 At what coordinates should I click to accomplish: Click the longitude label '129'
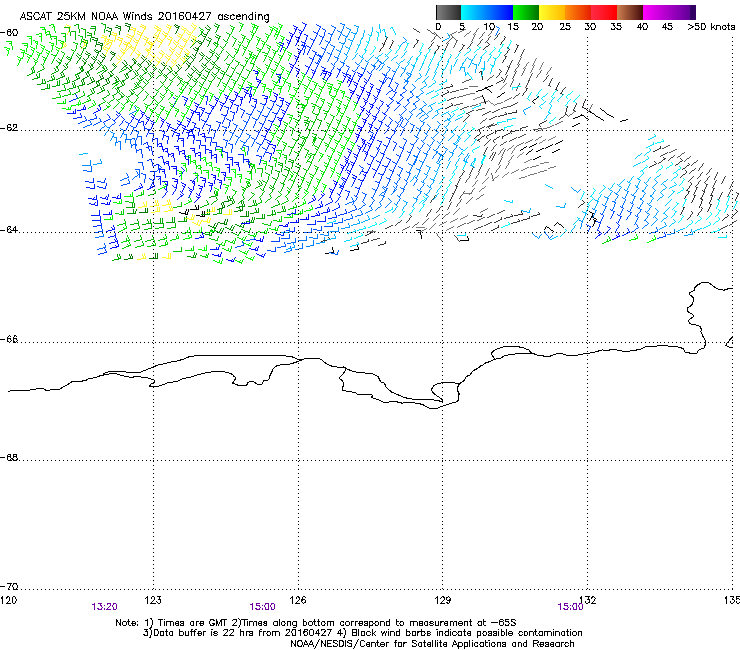[443, 600]
